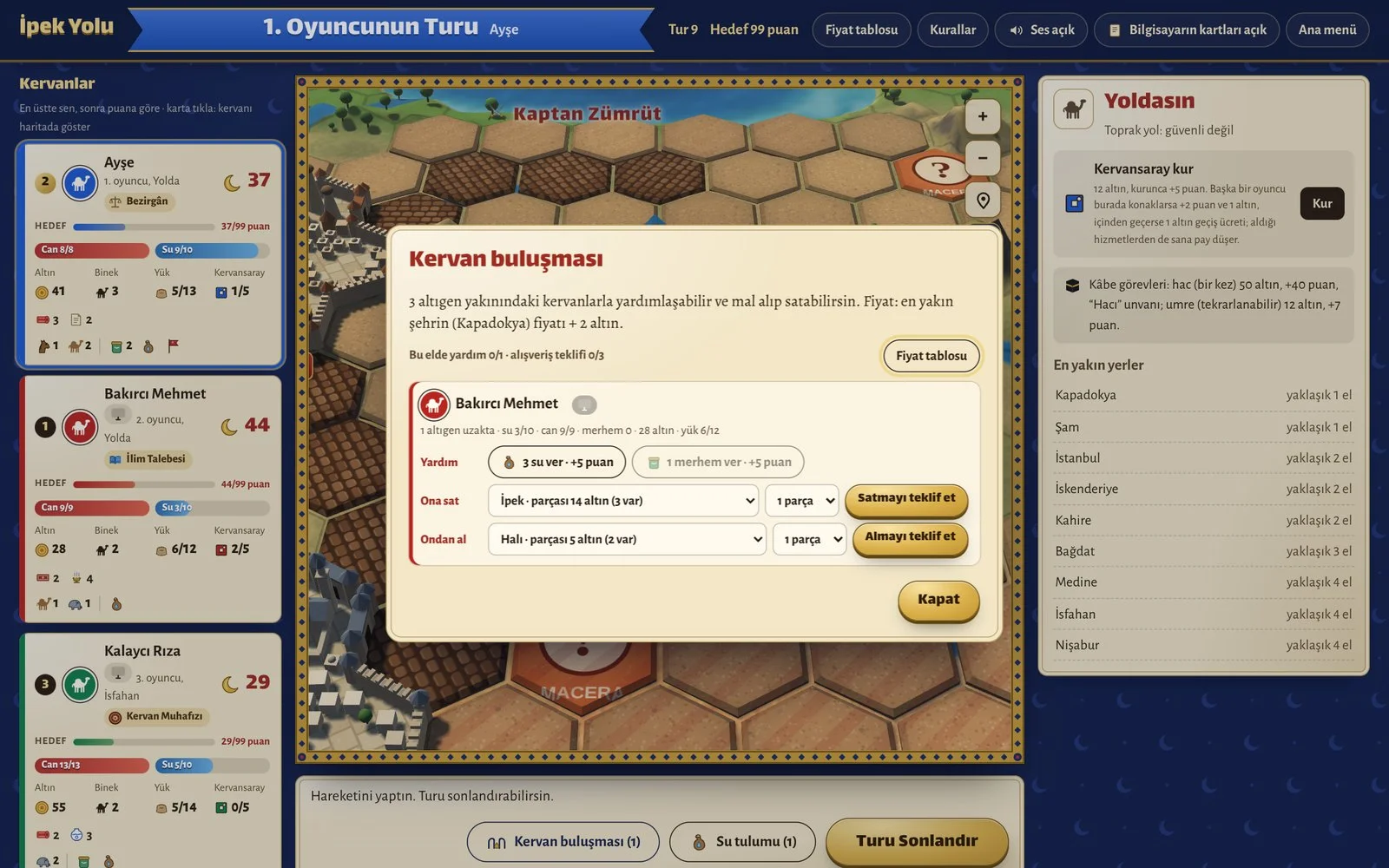The width and height of the screenshot is (1389, 868).
Task: Click the computer badge next to Bakırcı Mehmet in dialog
Action: 584,404
